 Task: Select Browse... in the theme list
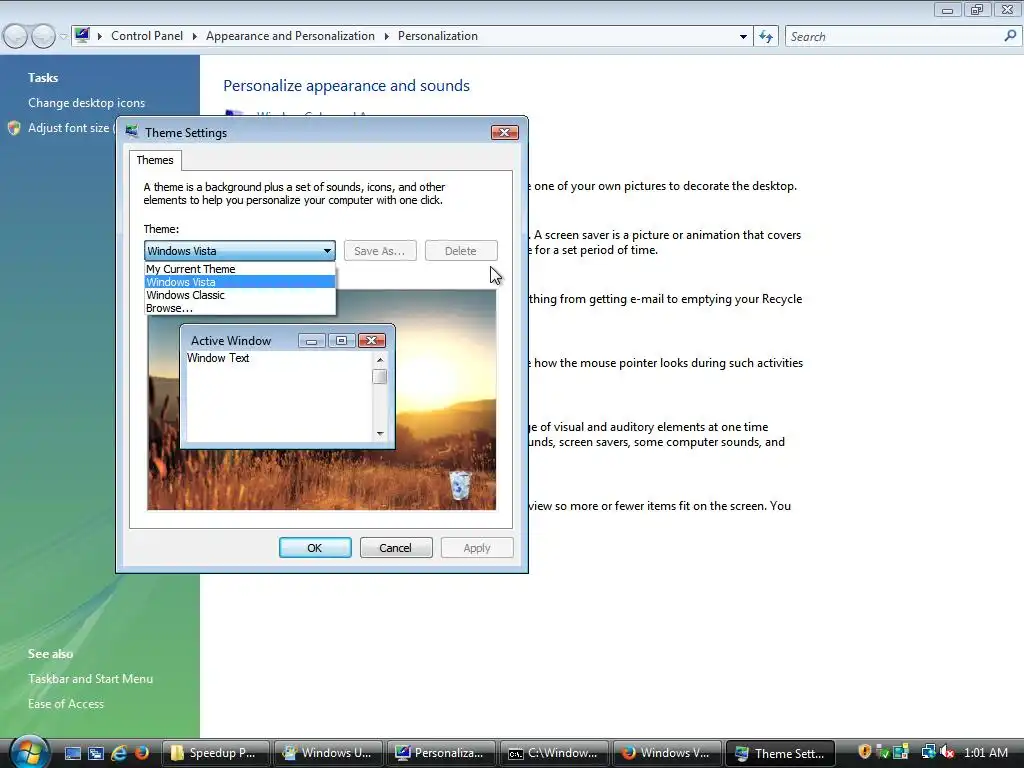tap(240, 308)
